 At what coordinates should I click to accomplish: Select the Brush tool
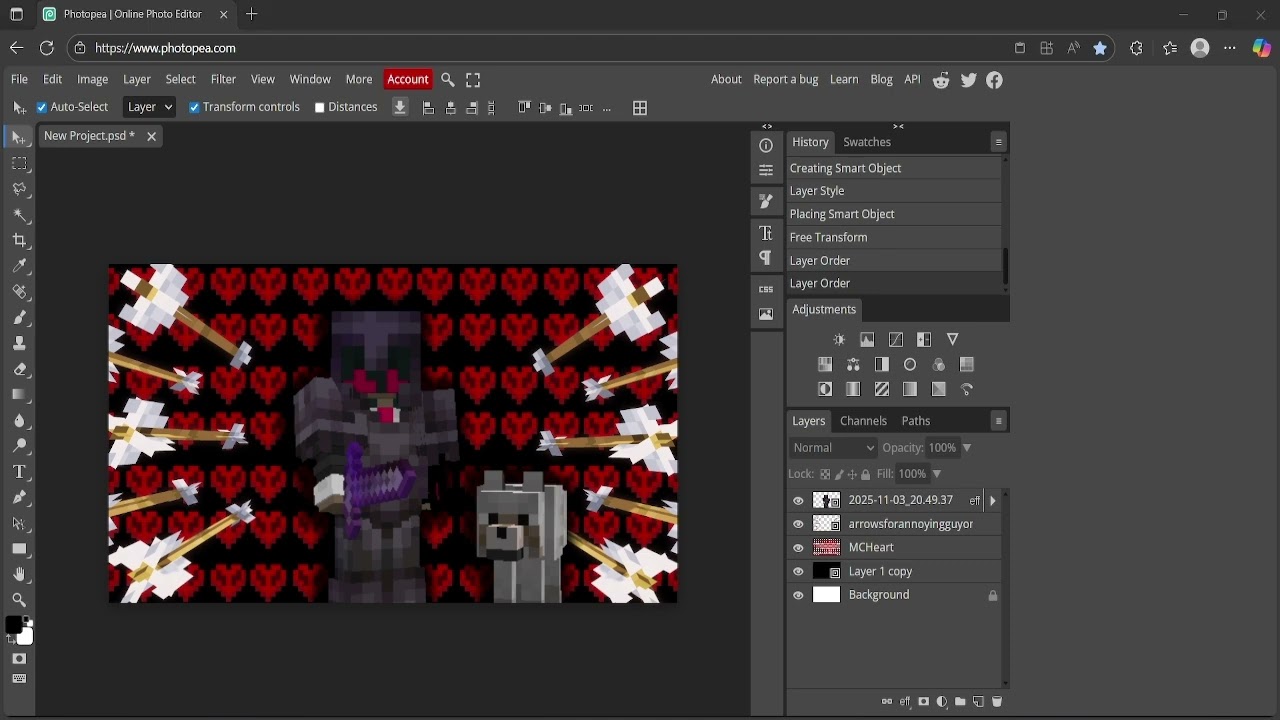[x=19, y=317]
